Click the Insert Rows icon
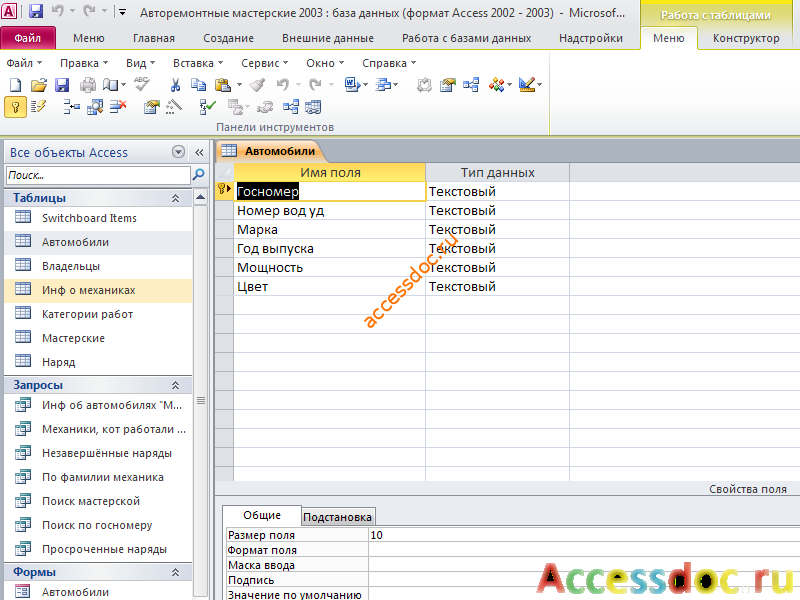The height and width of the screenshot is (600, 800). point(71,107)
